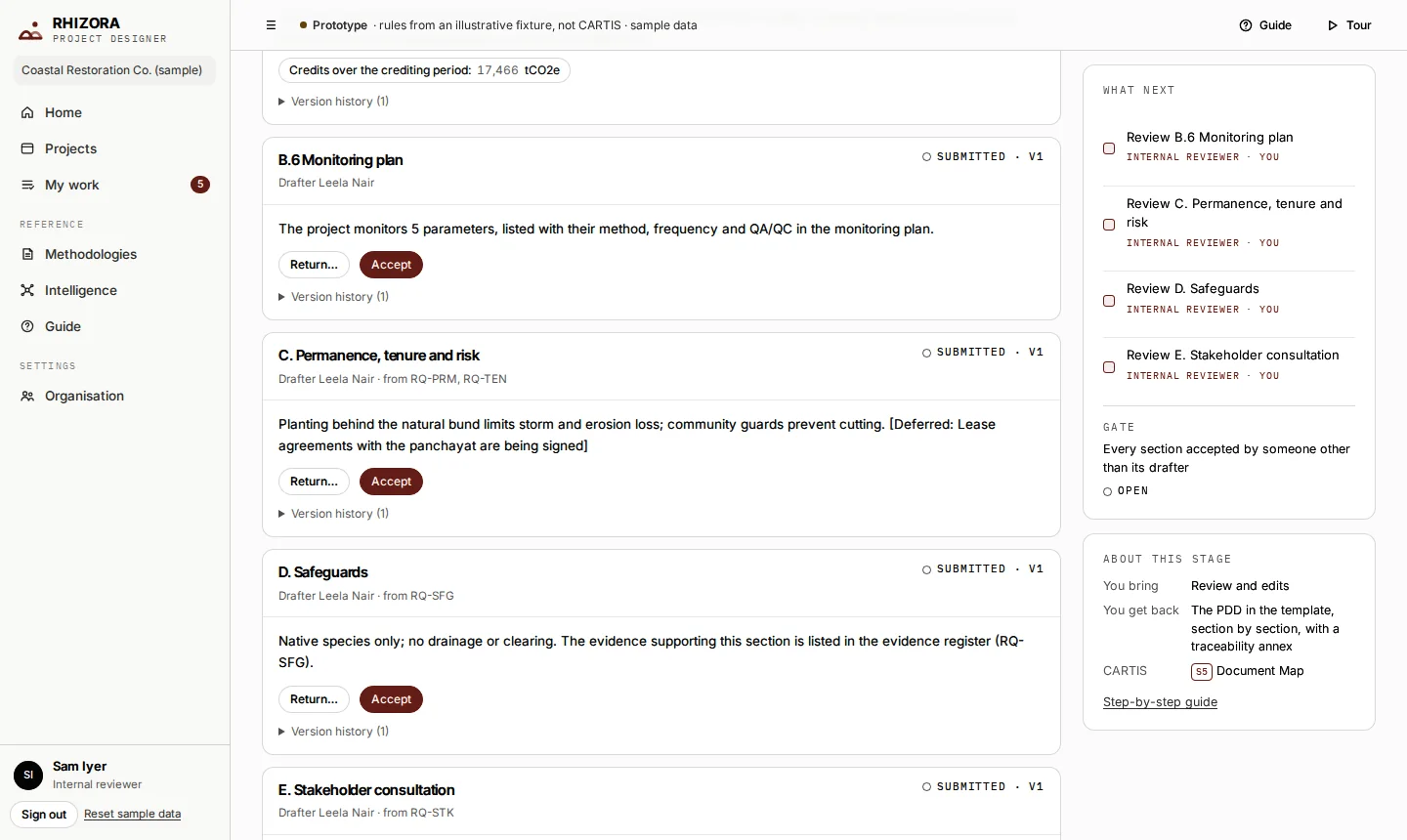The width and height of the screenshot is (1407, 840).
Task: Click the Credits over the crediting period pill
Action: tap(424, 70)
